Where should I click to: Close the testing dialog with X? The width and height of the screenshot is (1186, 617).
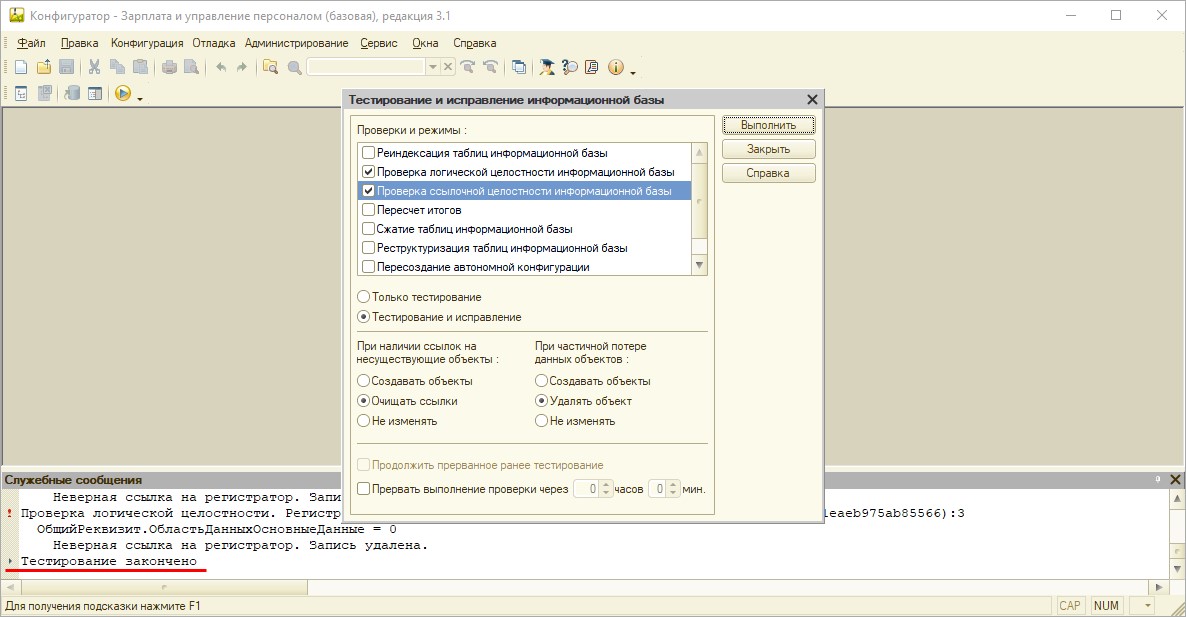pos(812,99)
